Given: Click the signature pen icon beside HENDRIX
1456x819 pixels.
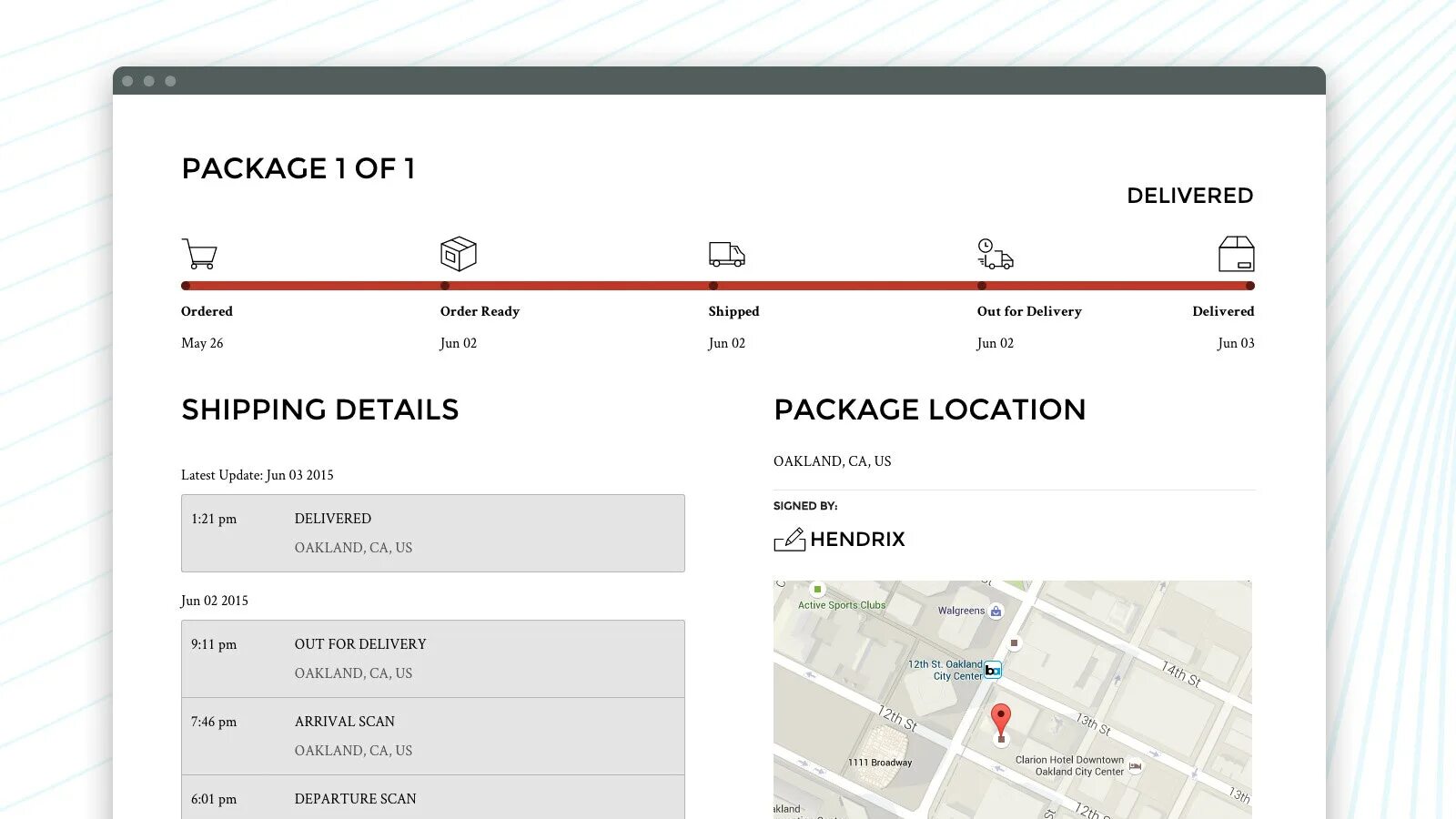Looking at the screenshot, I should [790, 540].
